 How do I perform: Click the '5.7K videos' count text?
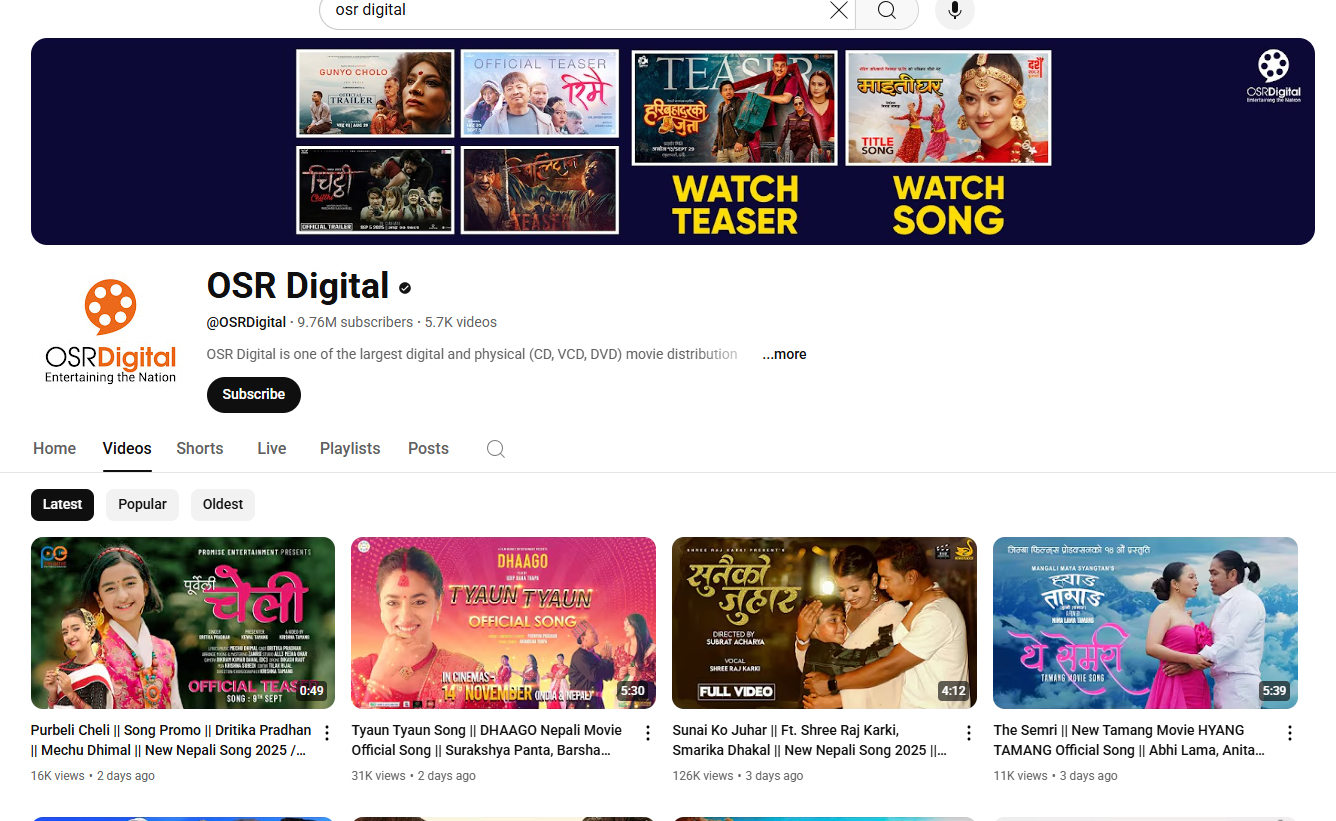[x=461, y=322]
